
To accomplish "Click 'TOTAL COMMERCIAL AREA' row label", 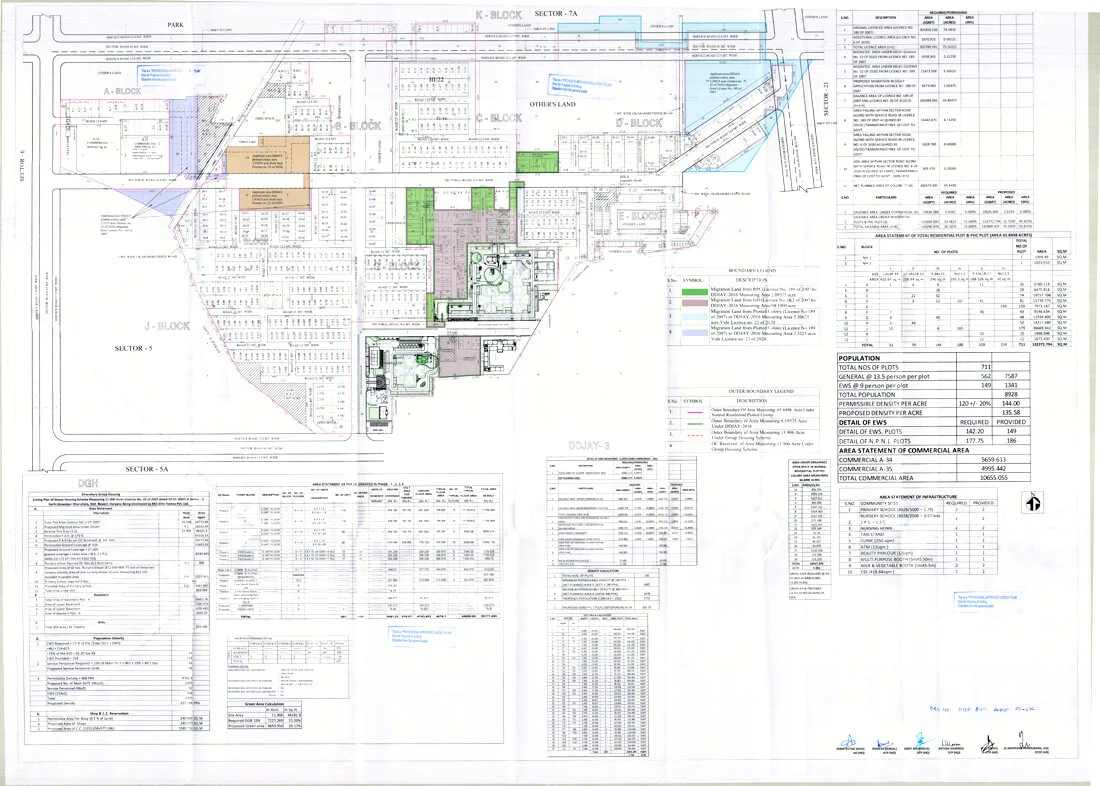I will 875,478.
